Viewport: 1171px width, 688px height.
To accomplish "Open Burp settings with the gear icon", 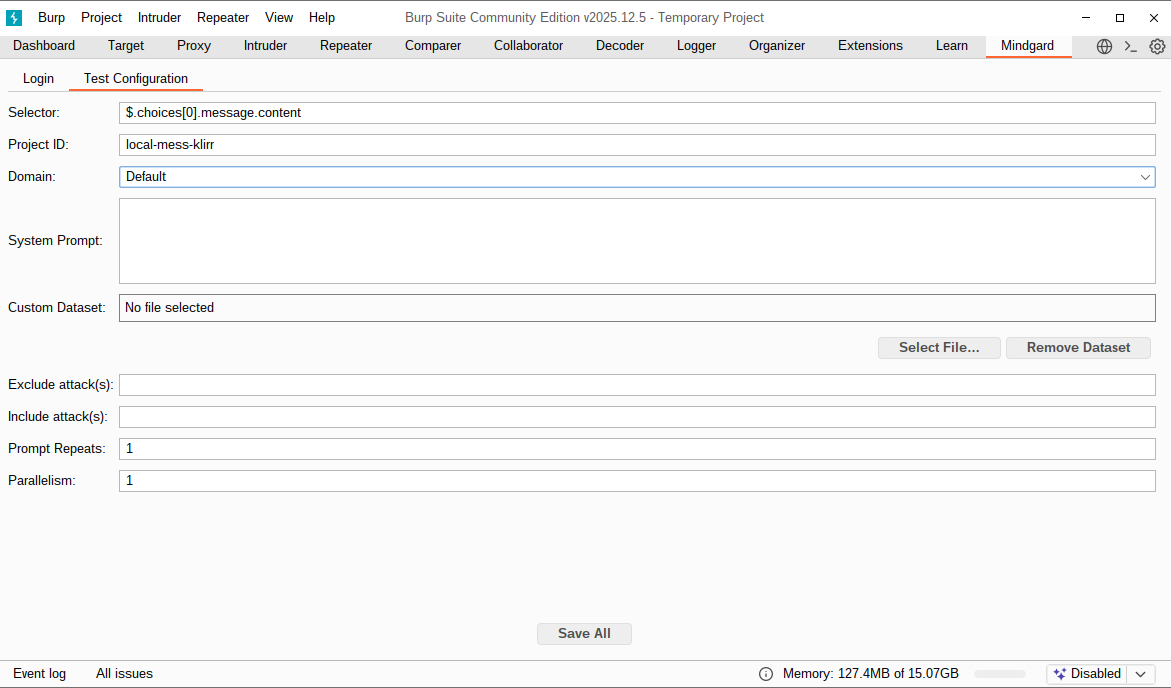I will coord(1157,46).
